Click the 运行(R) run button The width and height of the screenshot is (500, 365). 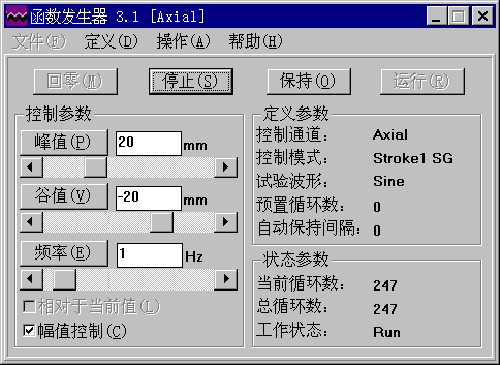click(x=422, y=82)
